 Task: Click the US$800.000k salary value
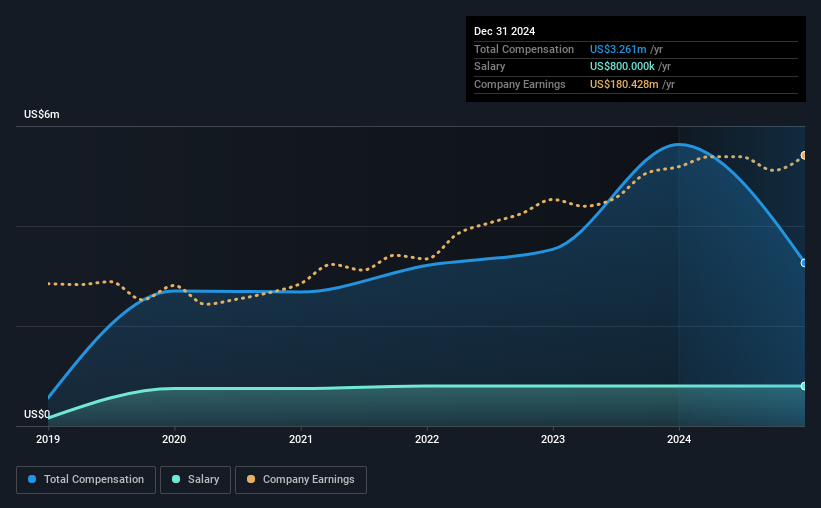622,67
